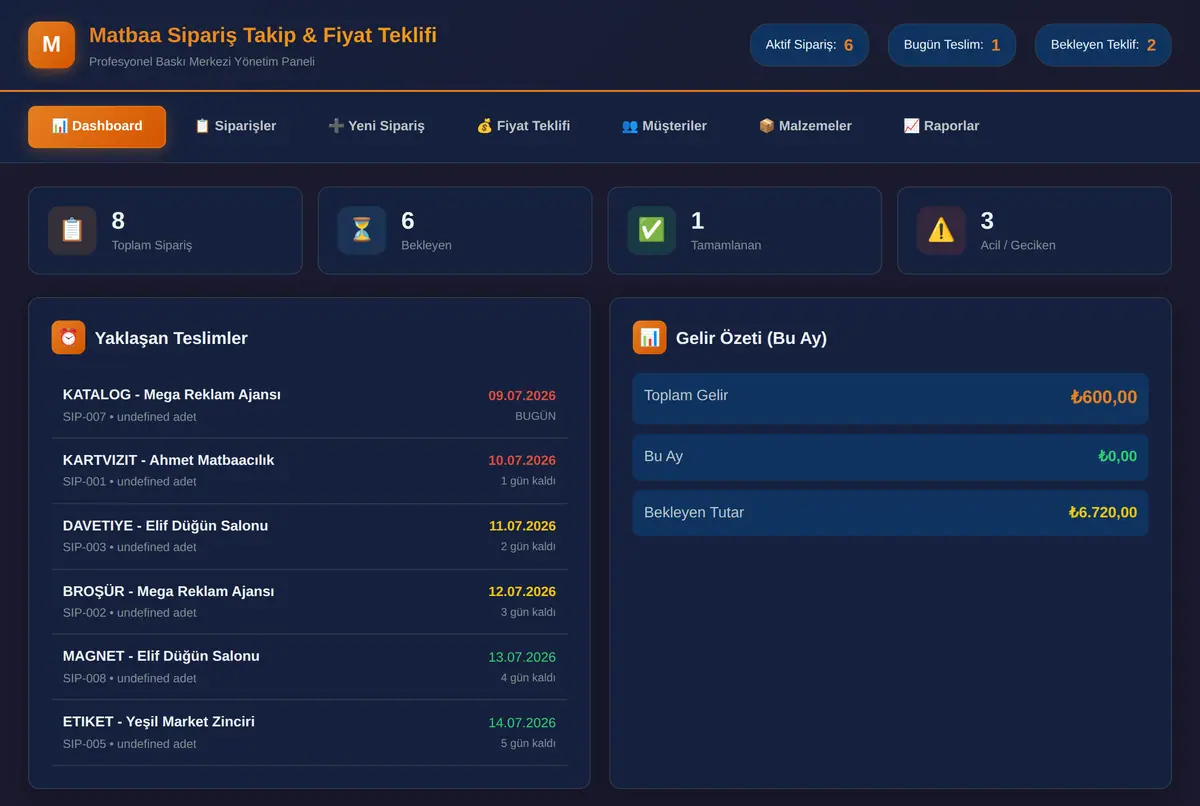Click the Toplam Gelir revenue row
This screenshot has height=806, width=1200.
[890, 398]
